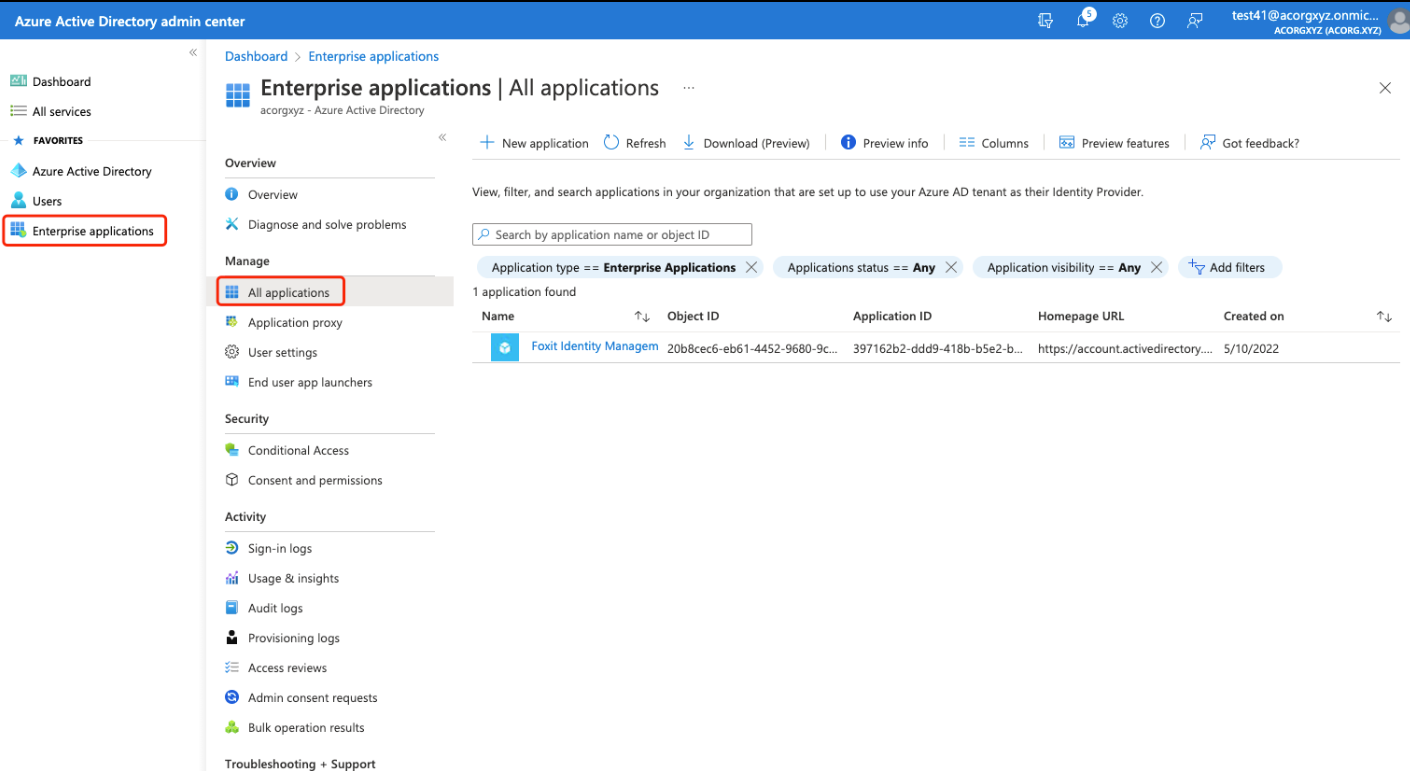
Task: Open the notifications bell icon
Action: [x=1083, y=20]
